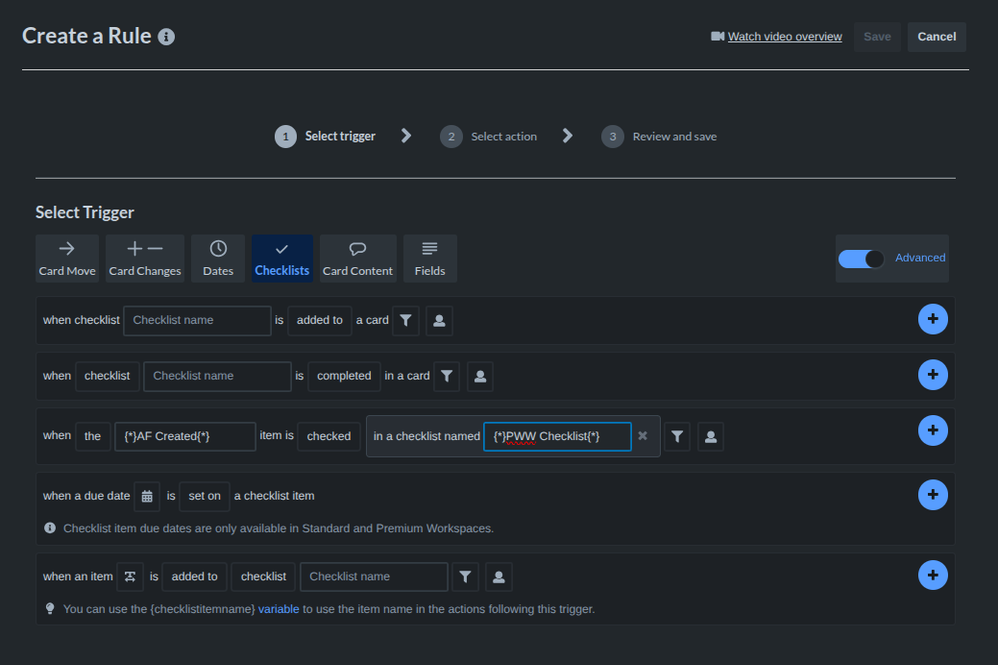Click the {*}PWW Checklist{*} name field
This screenshot has height=665, width=998.
(558, 437)
